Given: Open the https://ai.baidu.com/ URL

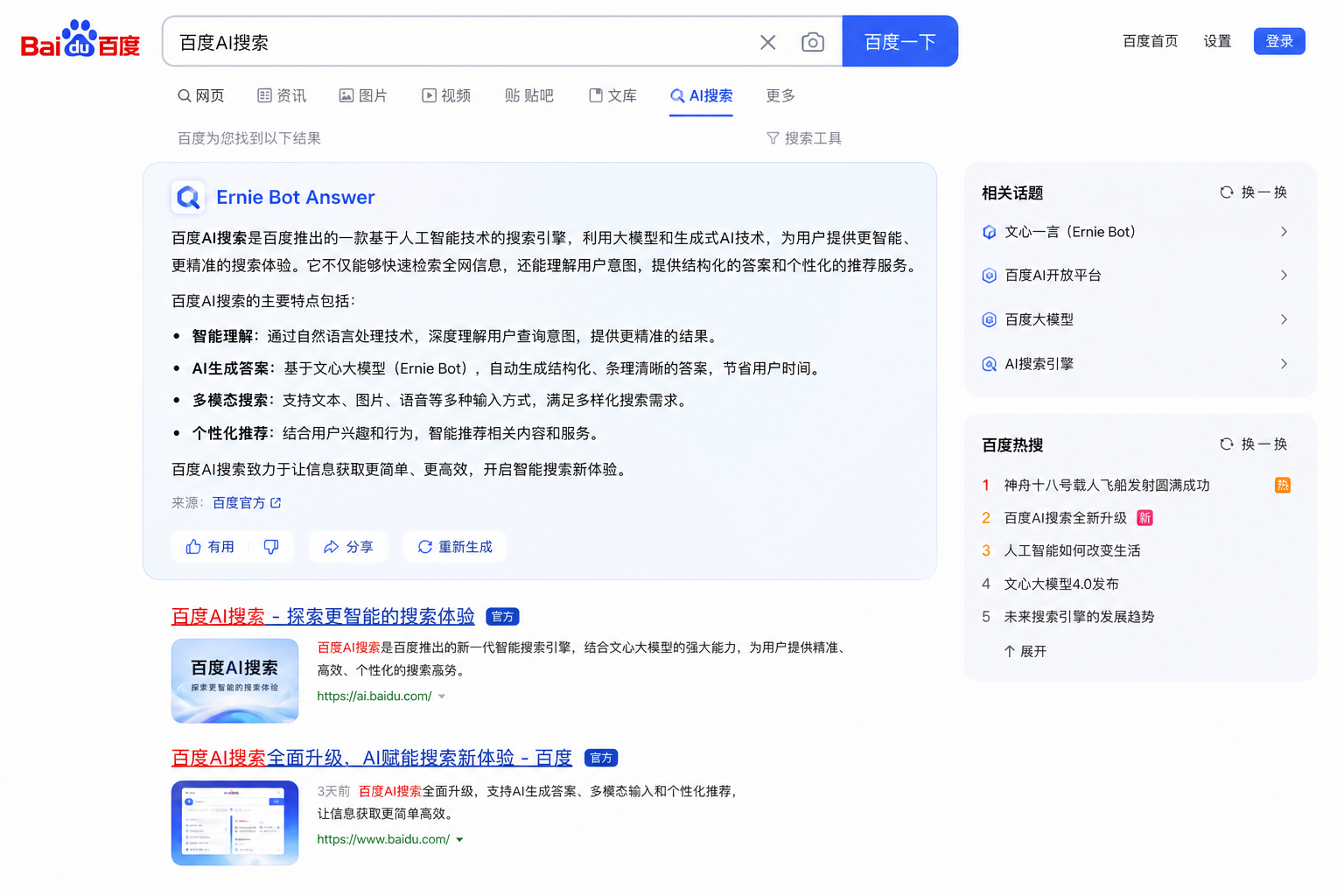Looking at the screenshot, I should point(374,696).
